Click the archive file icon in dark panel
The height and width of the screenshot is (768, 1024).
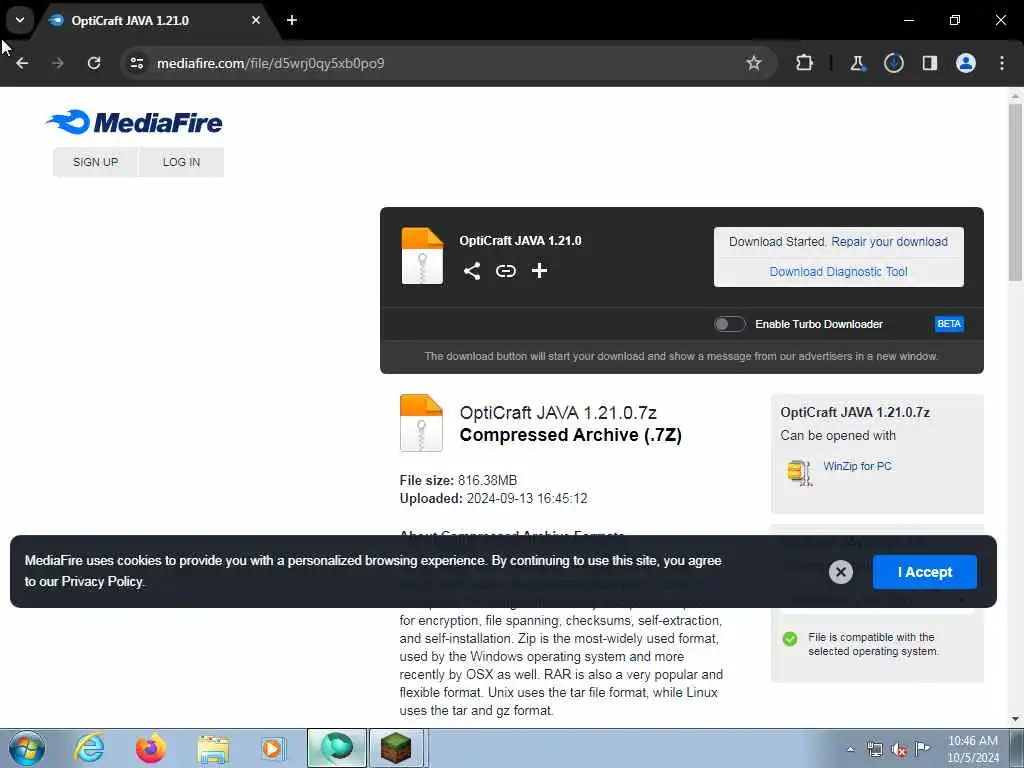coord(422,256)
